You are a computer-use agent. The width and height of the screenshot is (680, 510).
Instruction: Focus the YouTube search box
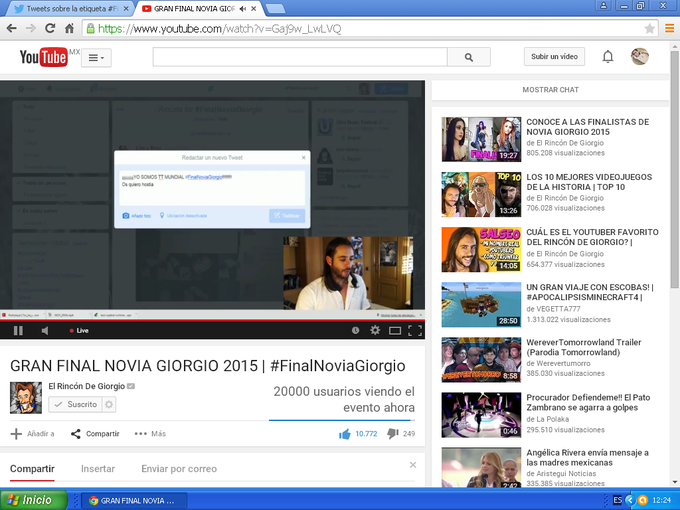coord(300,57)
